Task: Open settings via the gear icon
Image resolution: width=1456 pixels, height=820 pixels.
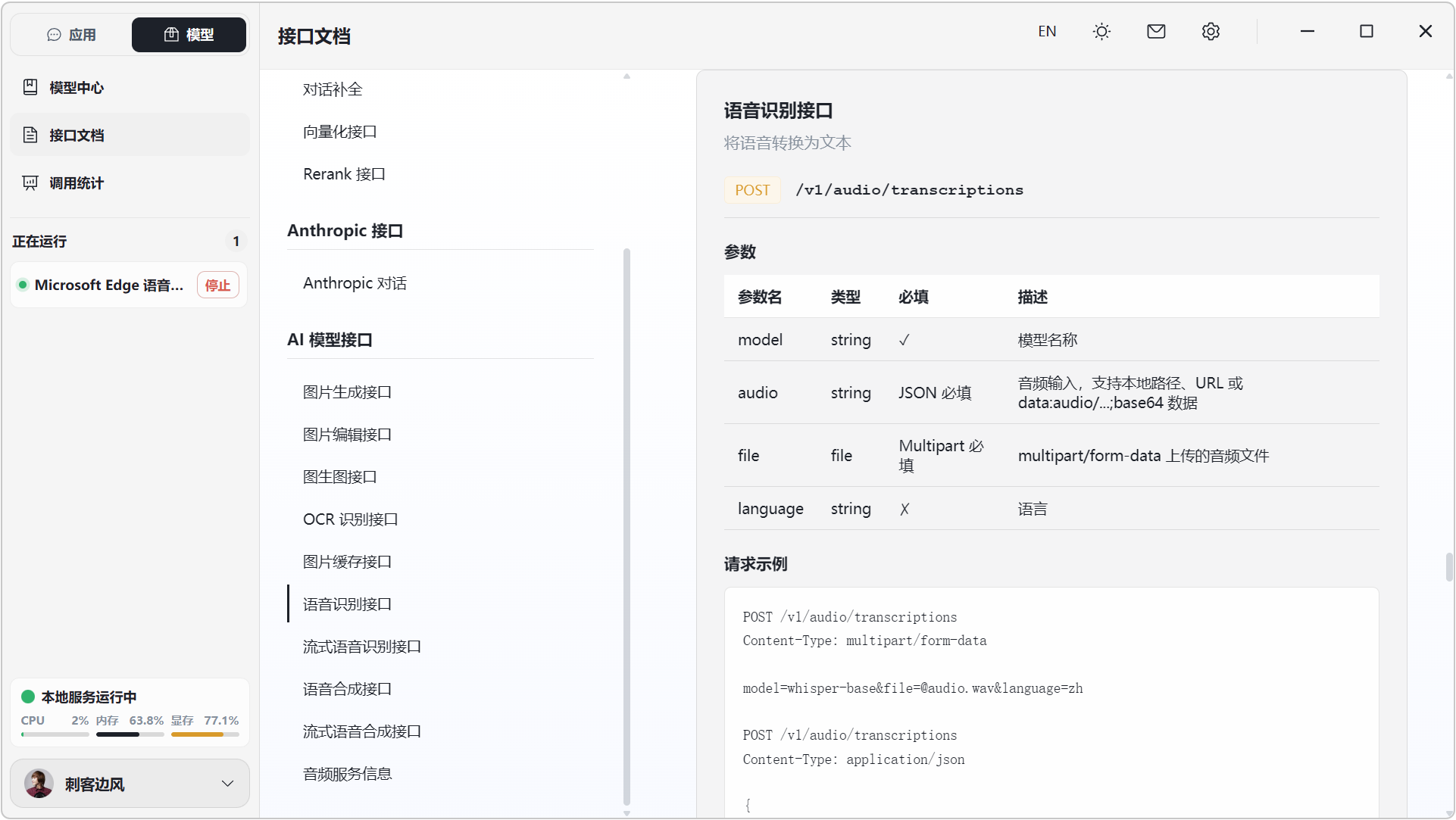Action: click(x=1211, y=32)
